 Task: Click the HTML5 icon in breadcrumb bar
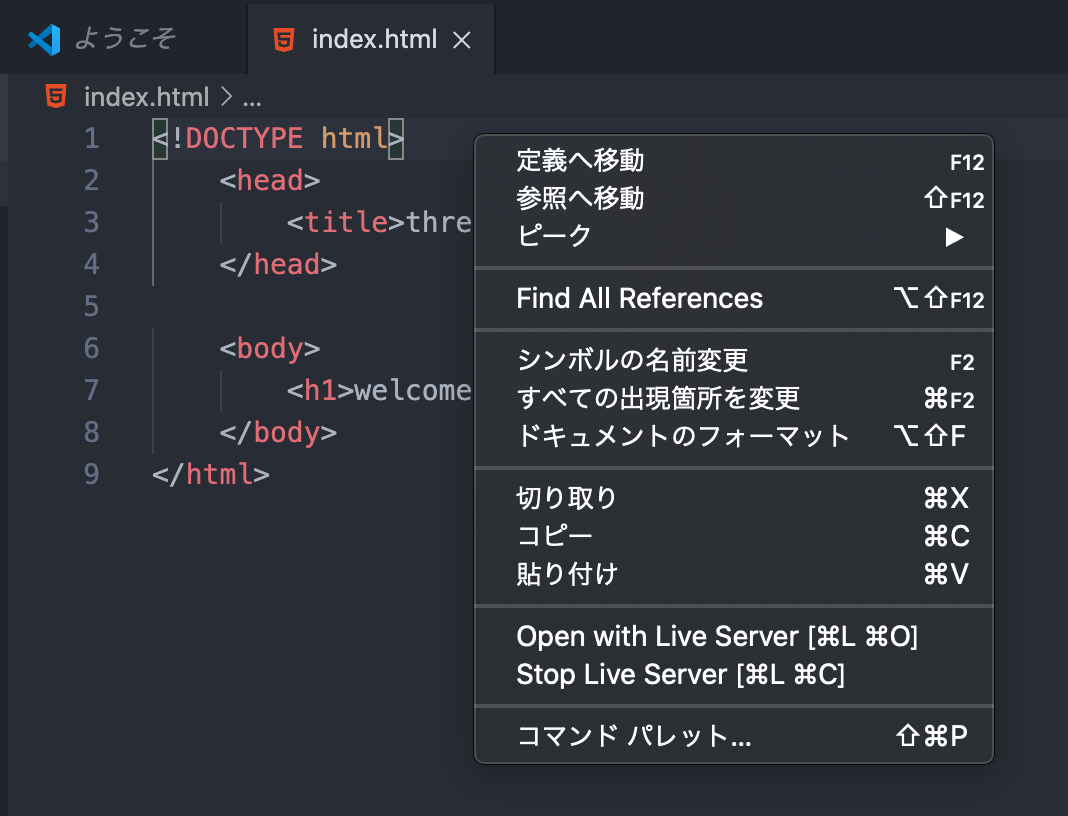point(57,97)
